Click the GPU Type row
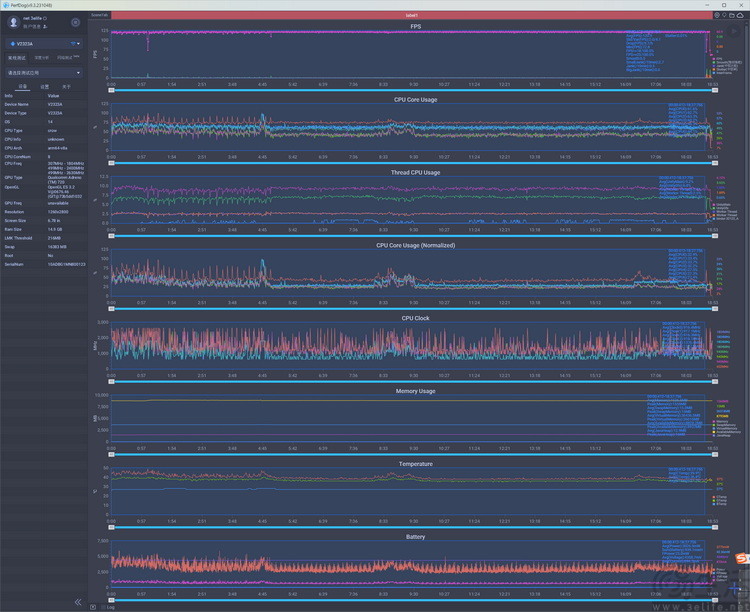The width and height of the screenshot is (750, 612). tap(44, 179)
